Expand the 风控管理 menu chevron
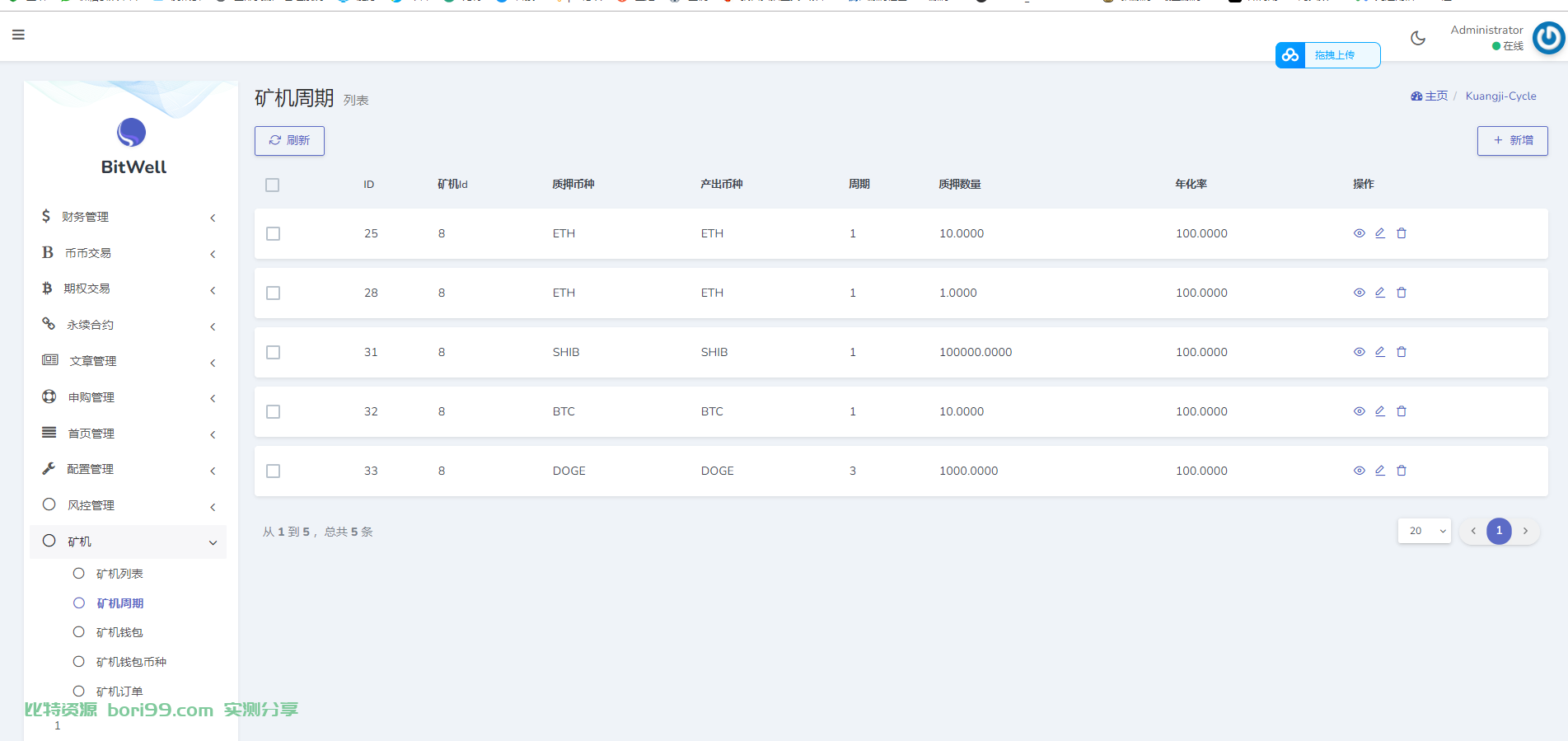Screen dimensions: 1568x741 pyautogui.click(x=213, y=507)
